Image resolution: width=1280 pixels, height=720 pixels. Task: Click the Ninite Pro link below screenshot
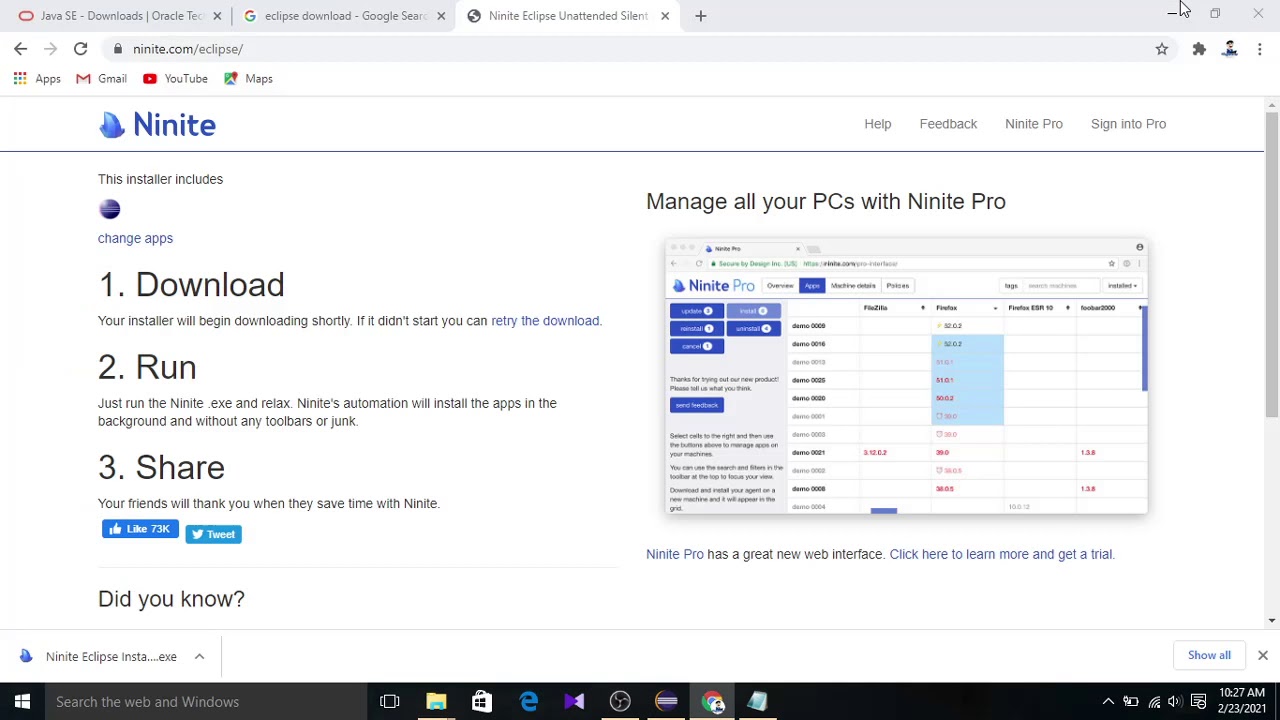click(675, 554)
